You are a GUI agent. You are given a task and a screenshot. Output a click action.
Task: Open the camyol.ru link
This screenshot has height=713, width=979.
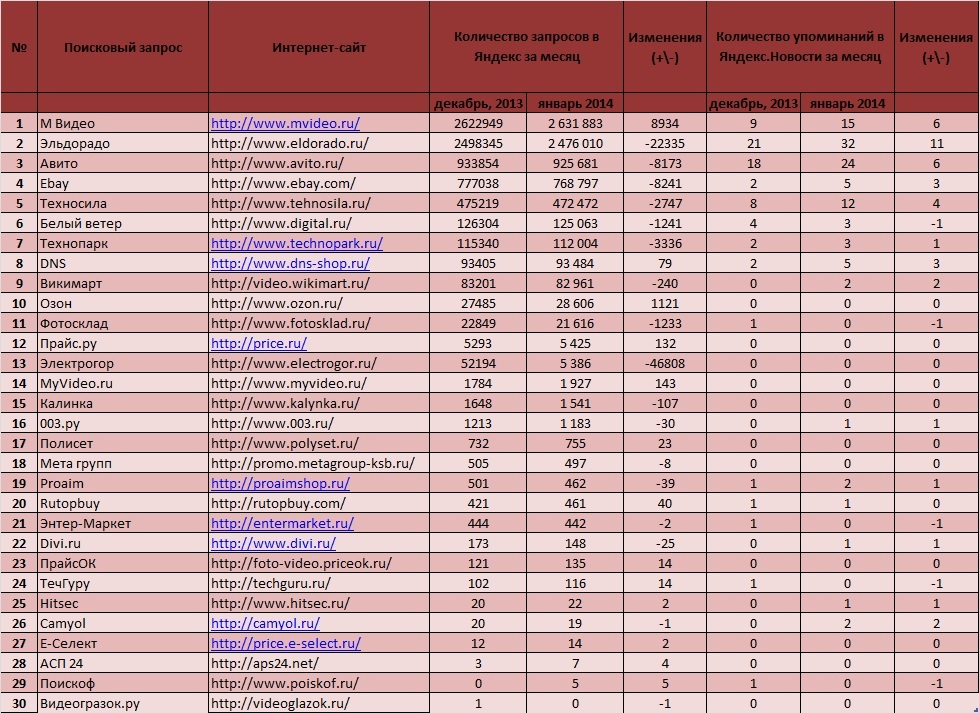tap(265, 623)
